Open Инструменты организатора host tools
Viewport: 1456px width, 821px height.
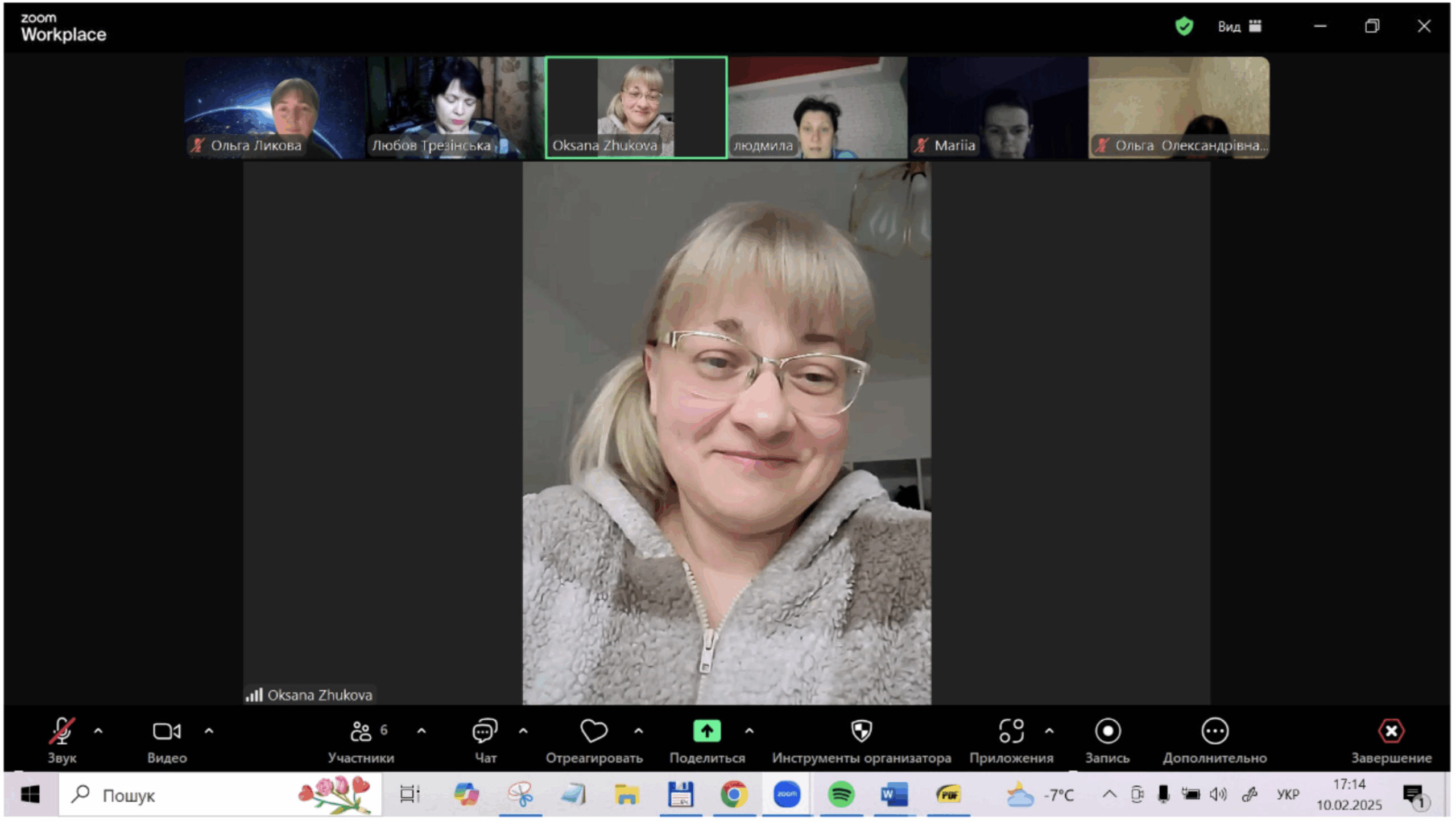(x=862, y=741)
